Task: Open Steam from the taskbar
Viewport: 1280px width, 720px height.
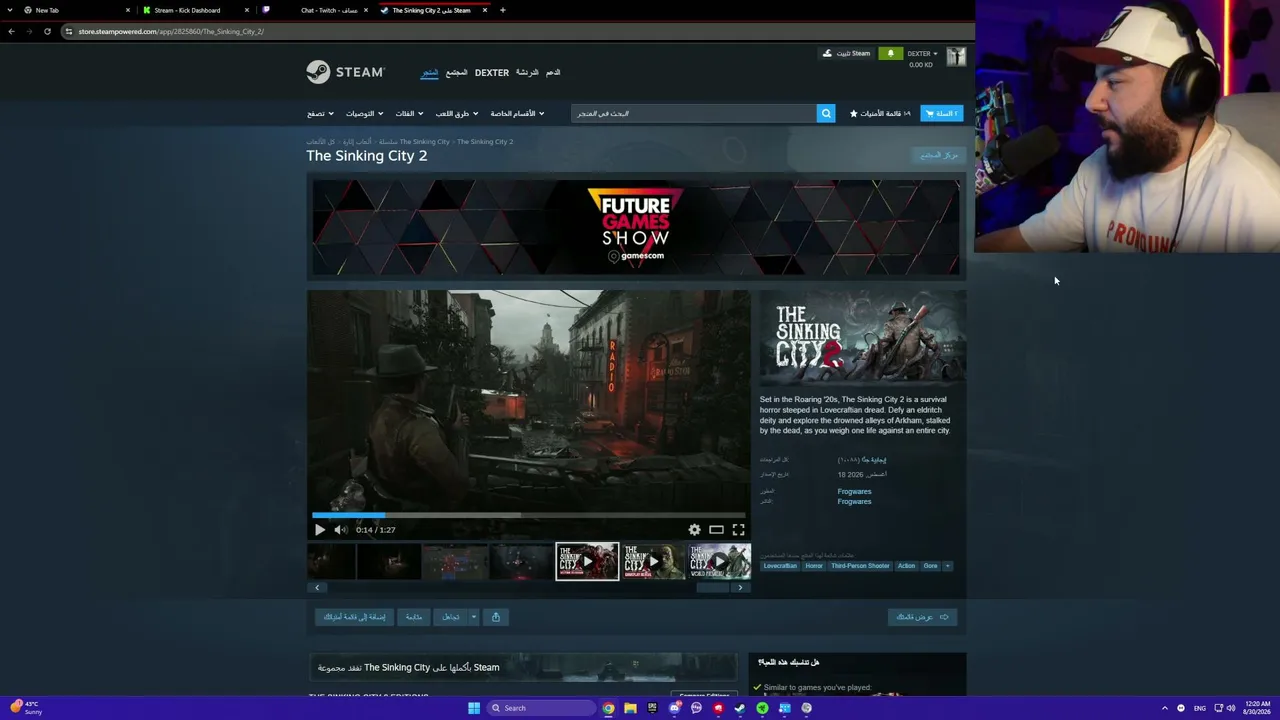Action: [x=740, y=708]
